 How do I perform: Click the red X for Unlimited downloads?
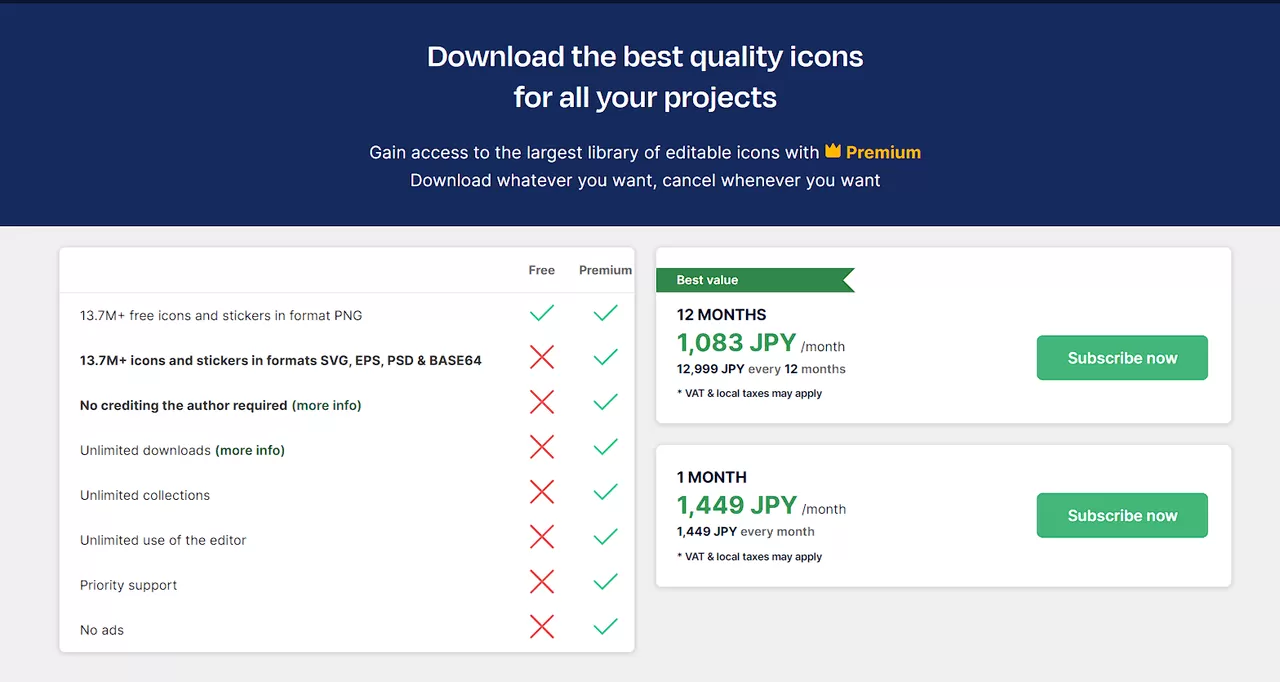[x=541, y=447]
